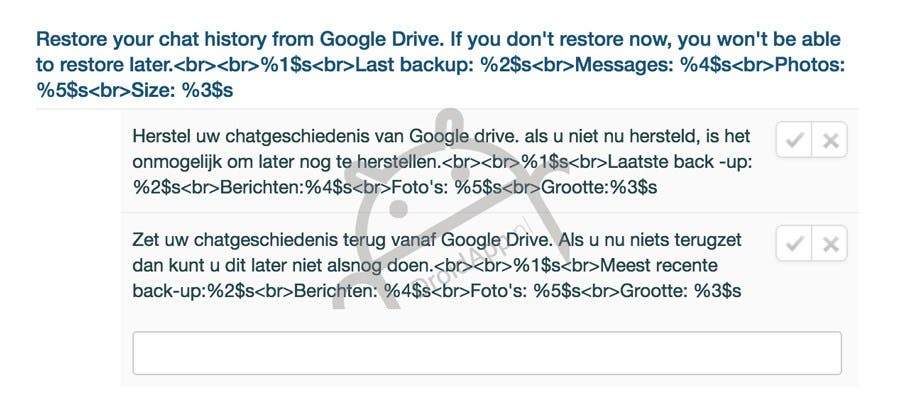900x416 pixels.
Task: Approve the 'Herstel uw chatgeschiedenis' translation with checkmark
Action: click(794, 139)
